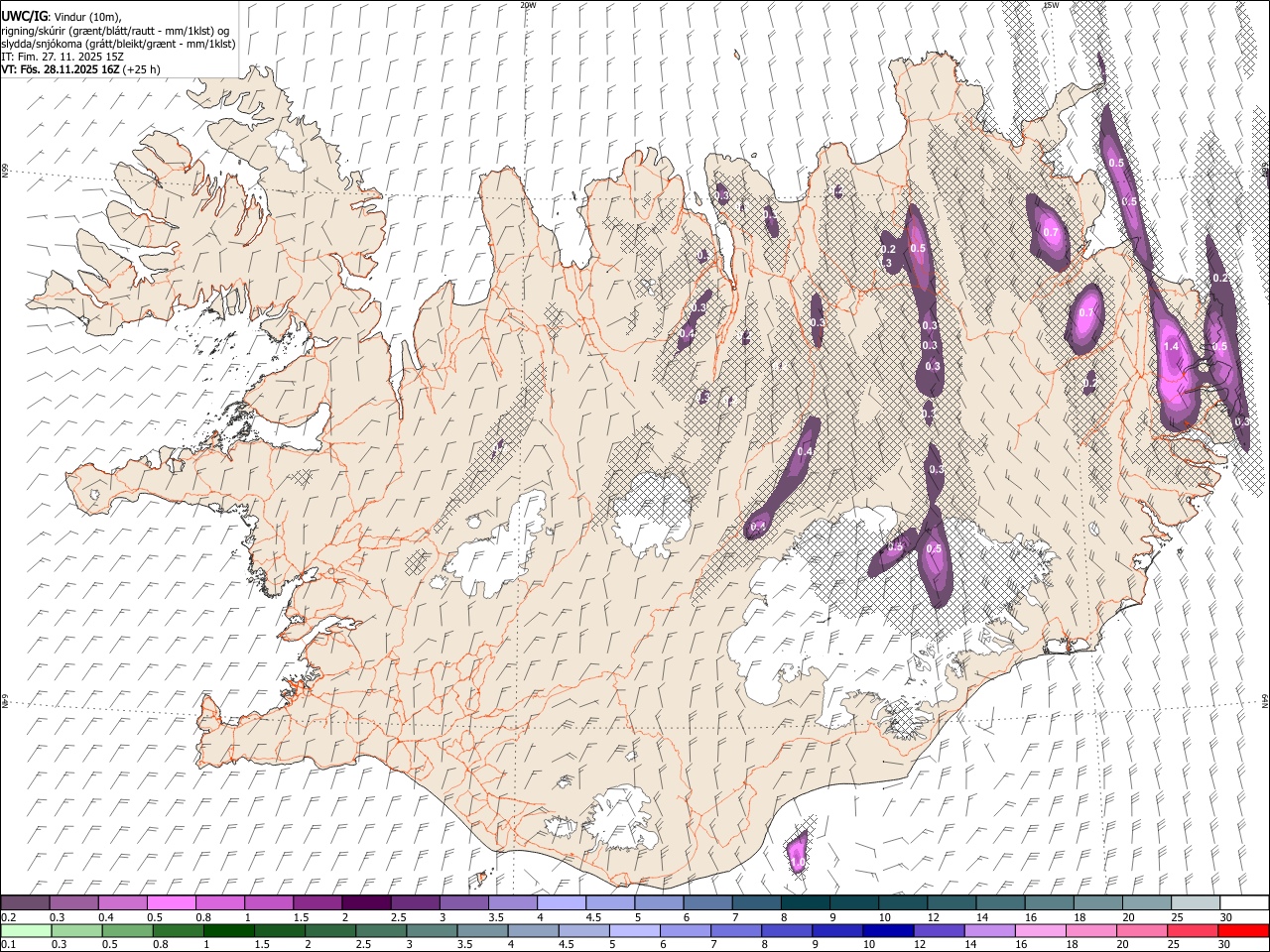Select the 4.5 periwinkle swatch in the lower row
Viewport: 1270px width, 952px height.
(x=583, y=930)
